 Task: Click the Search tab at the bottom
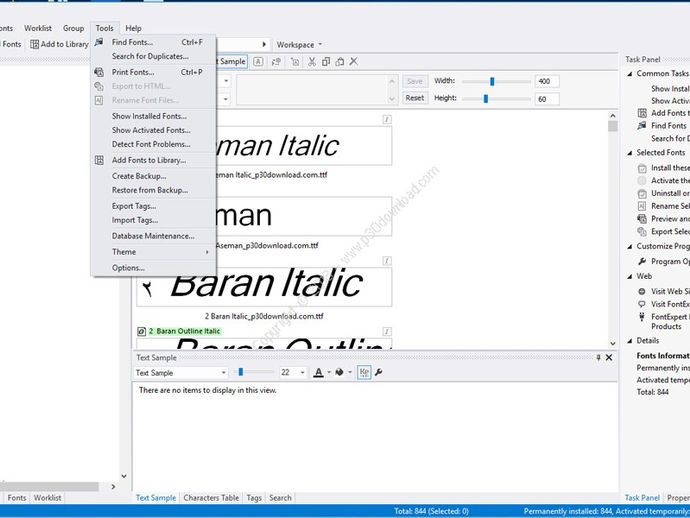click(x=280, y=498)
